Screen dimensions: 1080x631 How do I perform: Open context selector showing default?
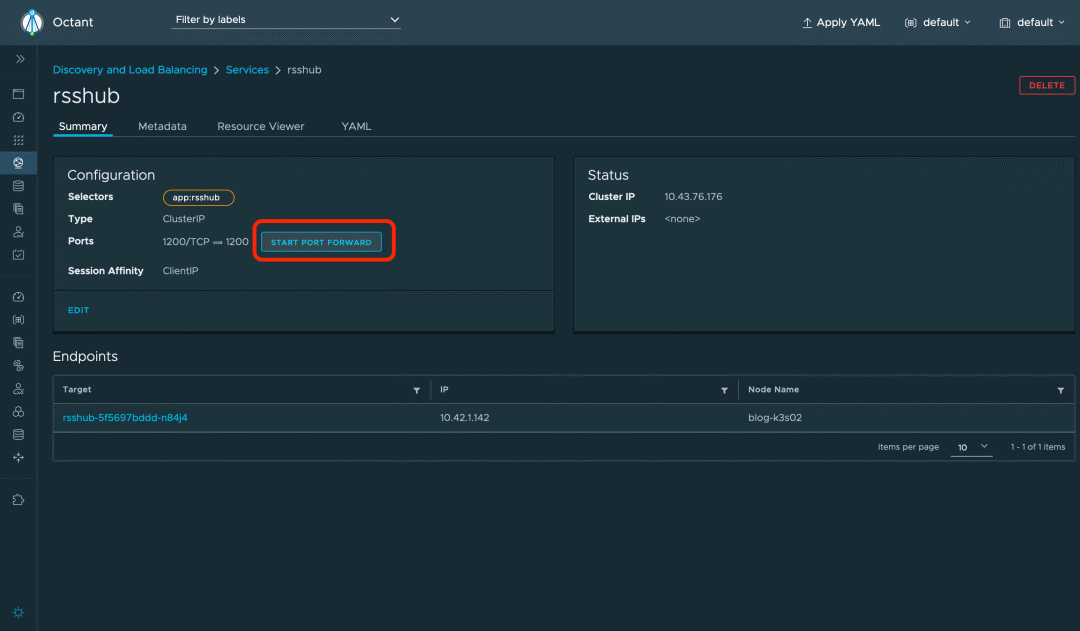pyautogui.click(x=1032, y=23)
